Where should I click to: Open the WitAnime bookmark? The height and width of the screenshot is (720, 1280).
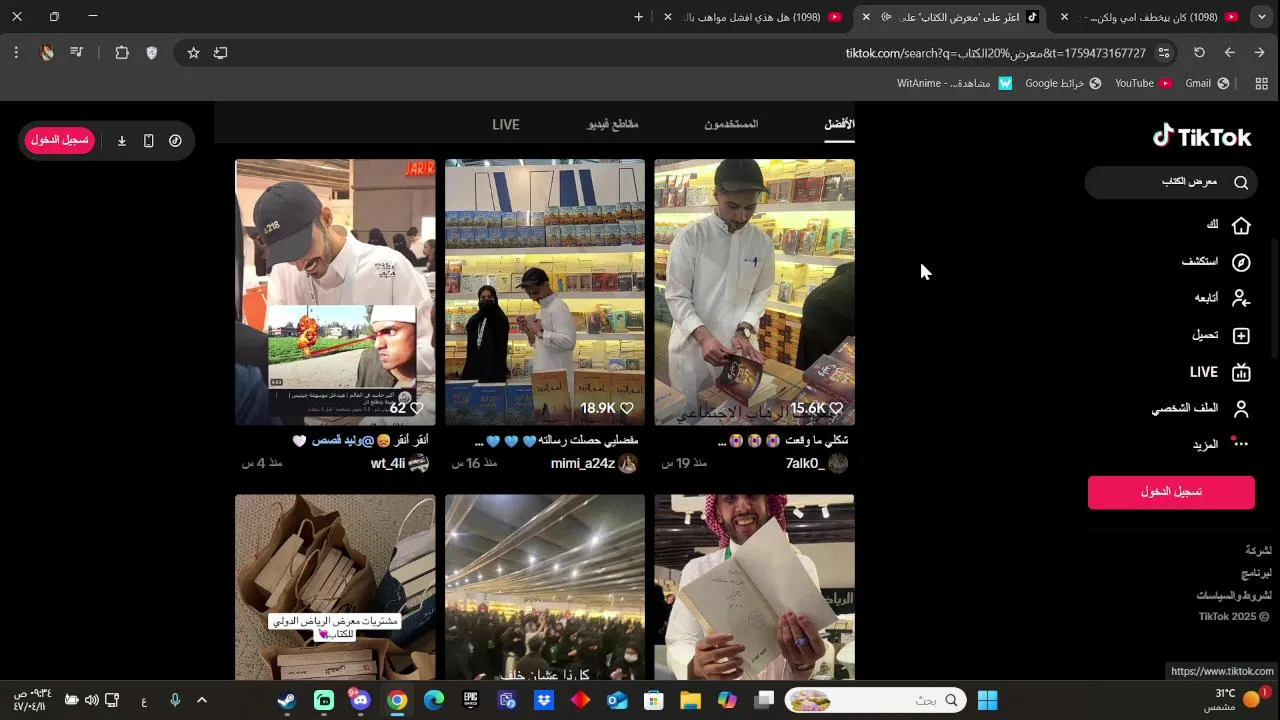(x=955, y=83)
